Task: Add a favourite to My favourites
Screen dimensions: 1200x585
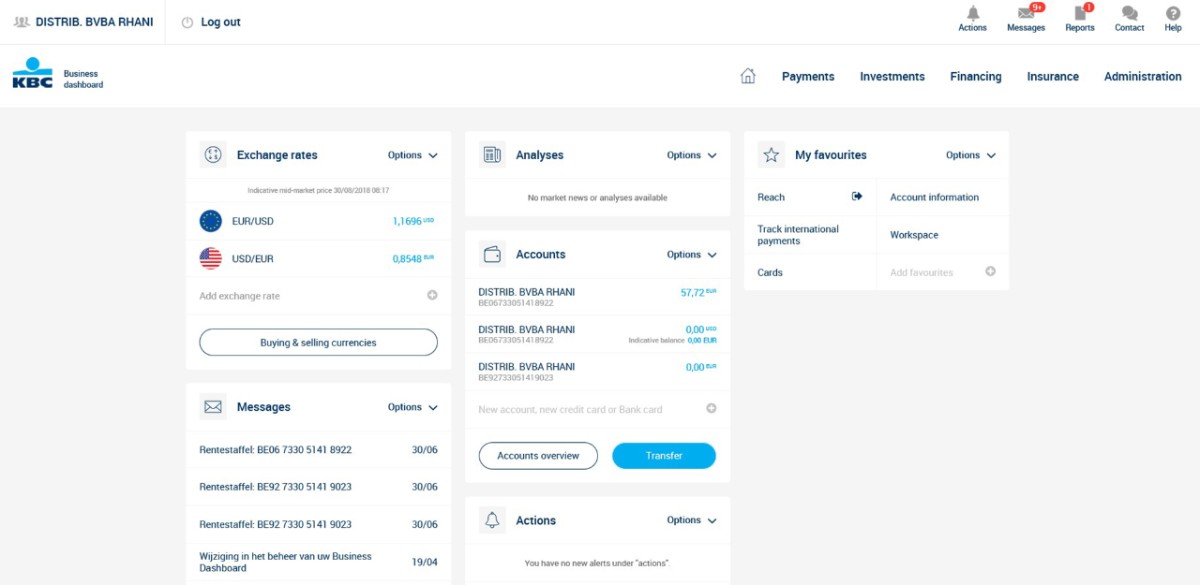Action: click(x=989, y=271)
